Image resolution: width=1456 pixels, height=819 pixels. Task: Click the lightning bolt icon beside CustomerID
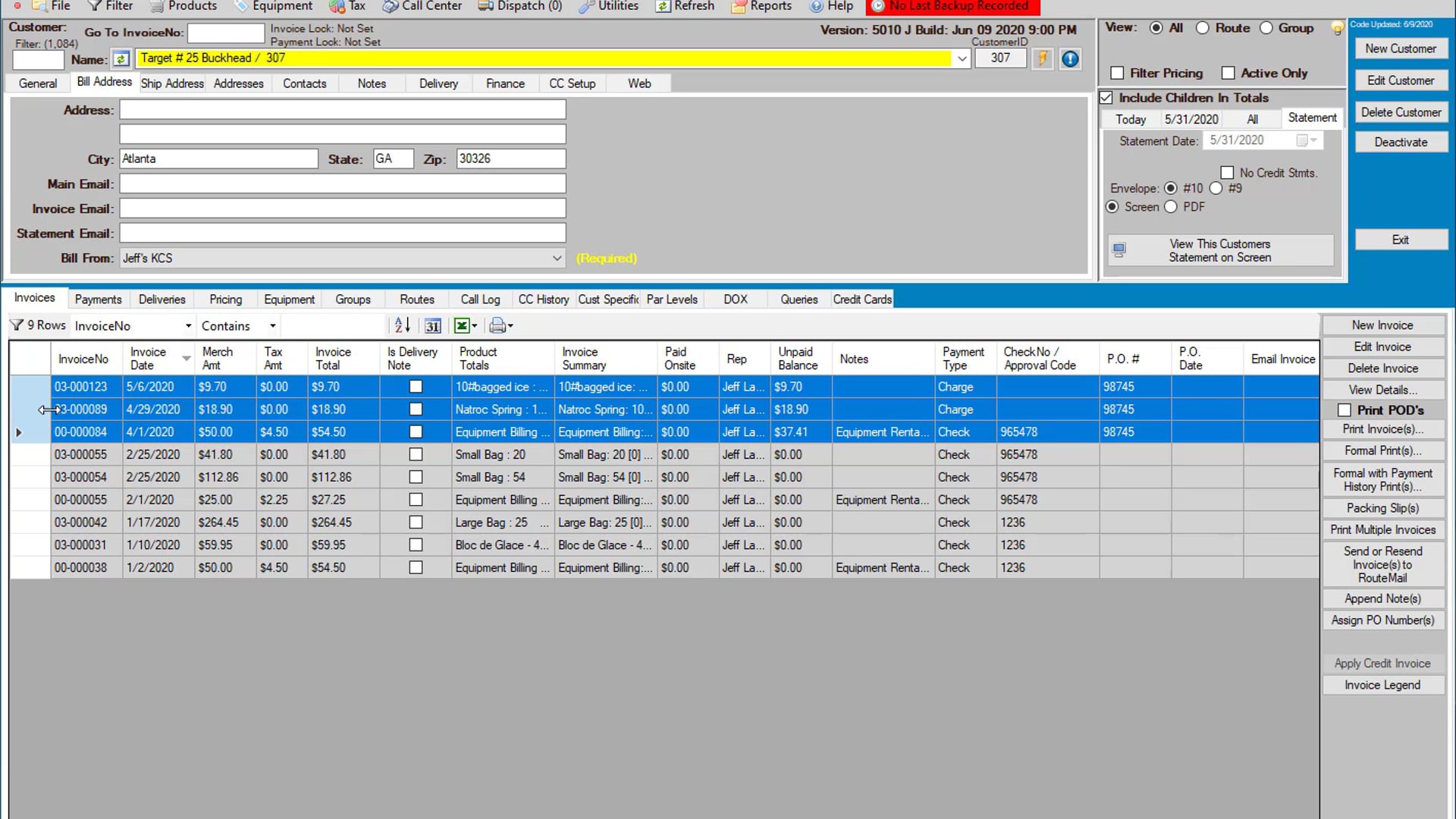tap(1043, 58)
